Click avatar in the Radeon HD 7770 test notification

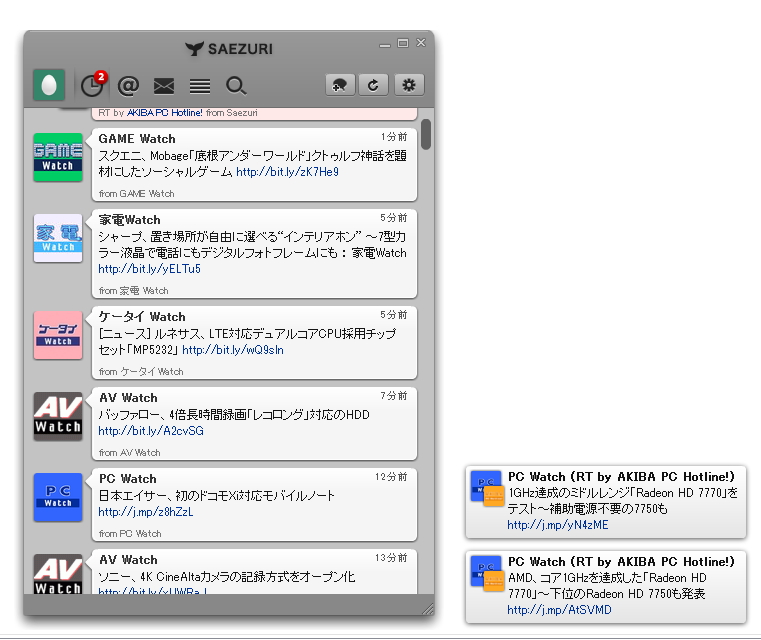click(487, 488)
